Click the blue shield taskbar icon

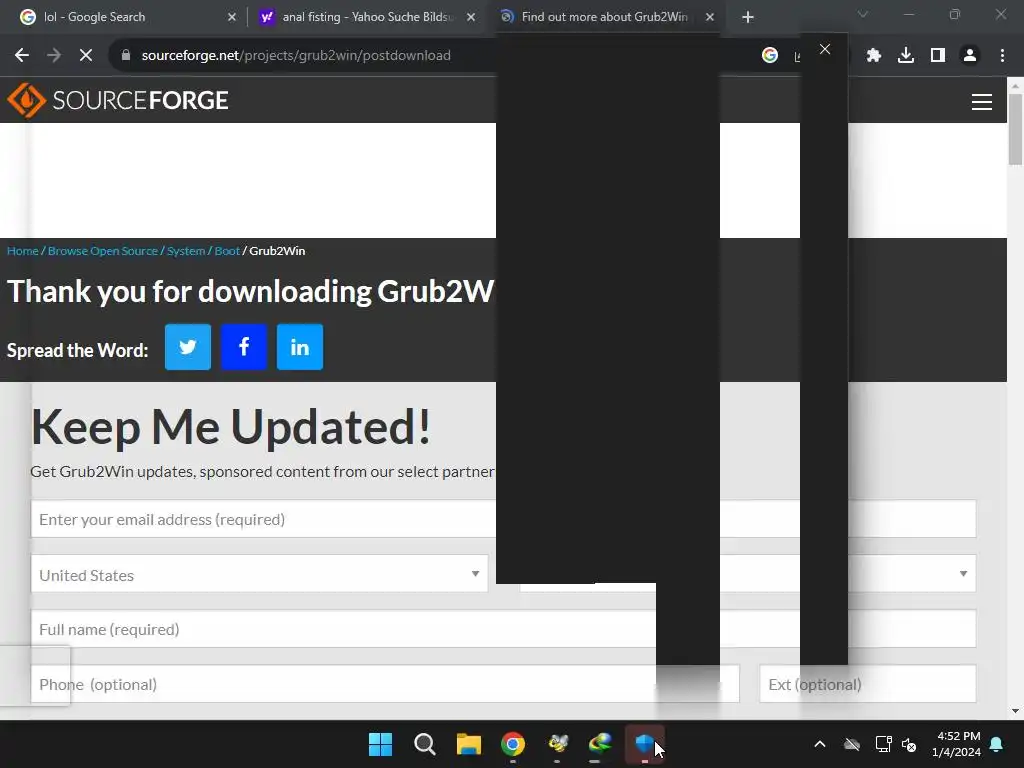[x=645, y=744]
